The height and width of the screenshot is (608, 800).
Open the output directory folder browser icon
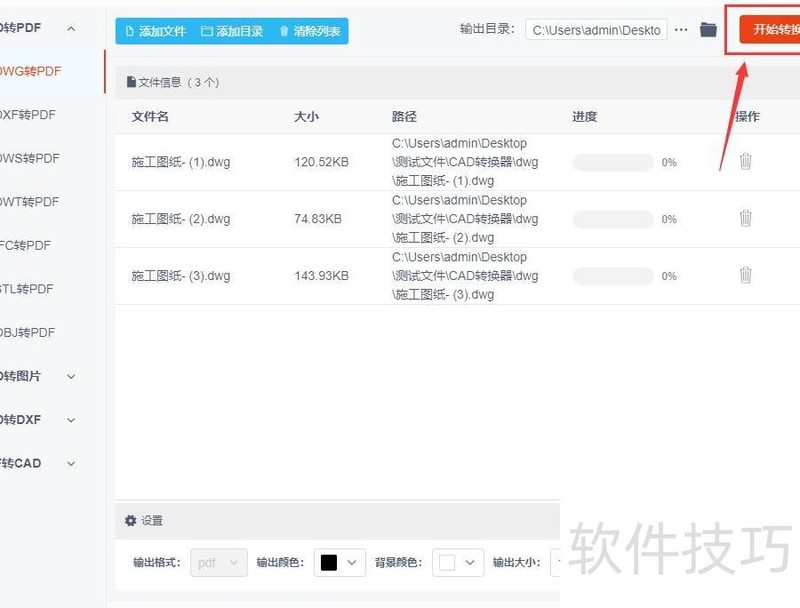[708, 29]
